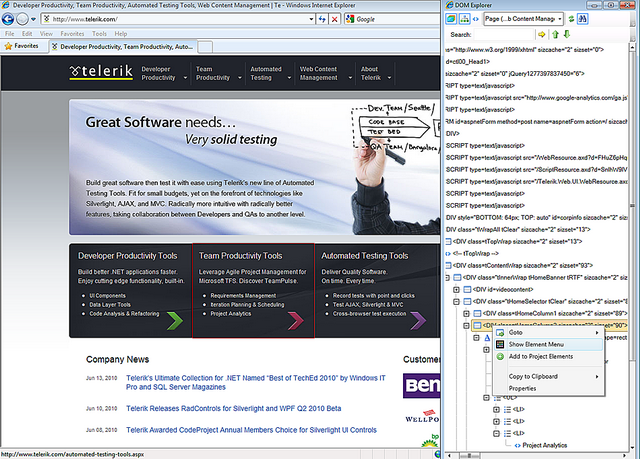
Task: Select Add to Project Elements in the context menu
Action: (x=548, y=357)
